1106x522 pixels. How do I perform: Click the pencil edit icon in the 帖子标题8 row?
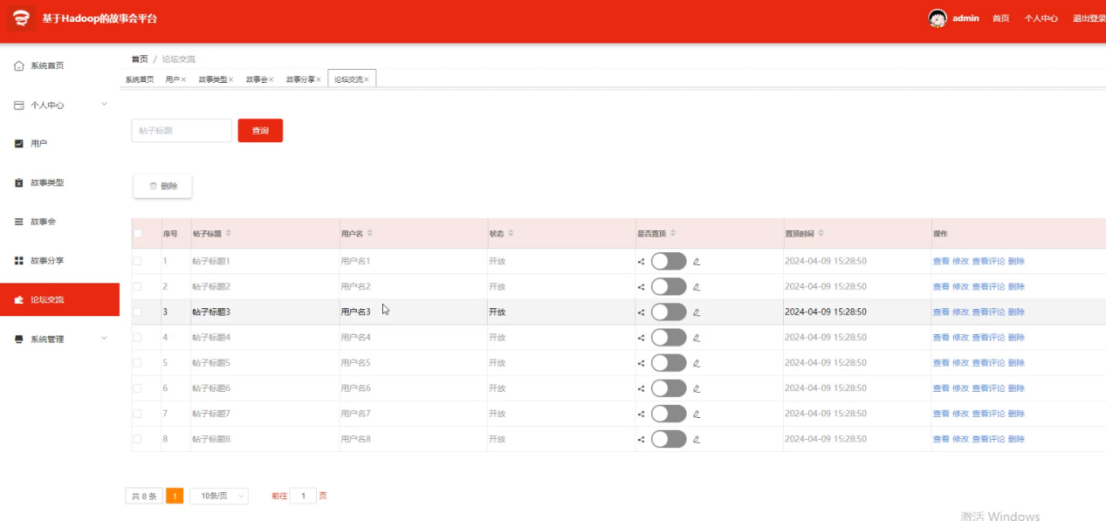pos(696,439)
